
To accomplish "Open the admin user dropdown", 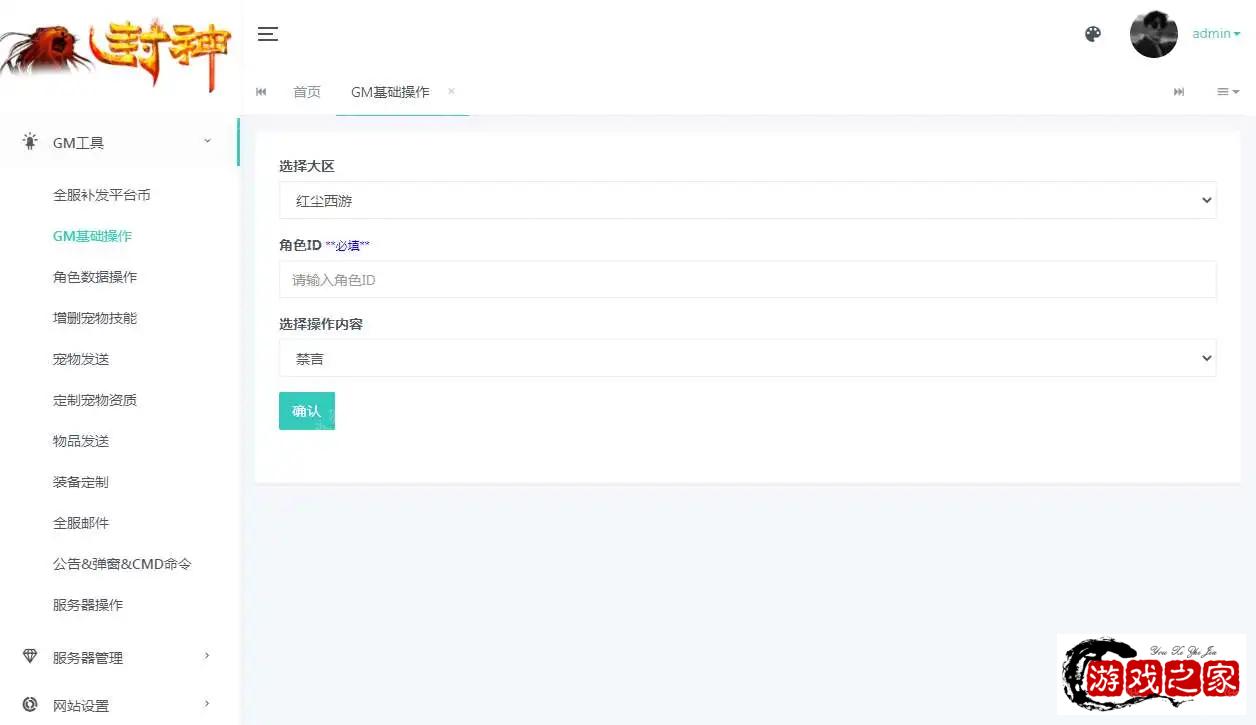I will click(1216, 34).
